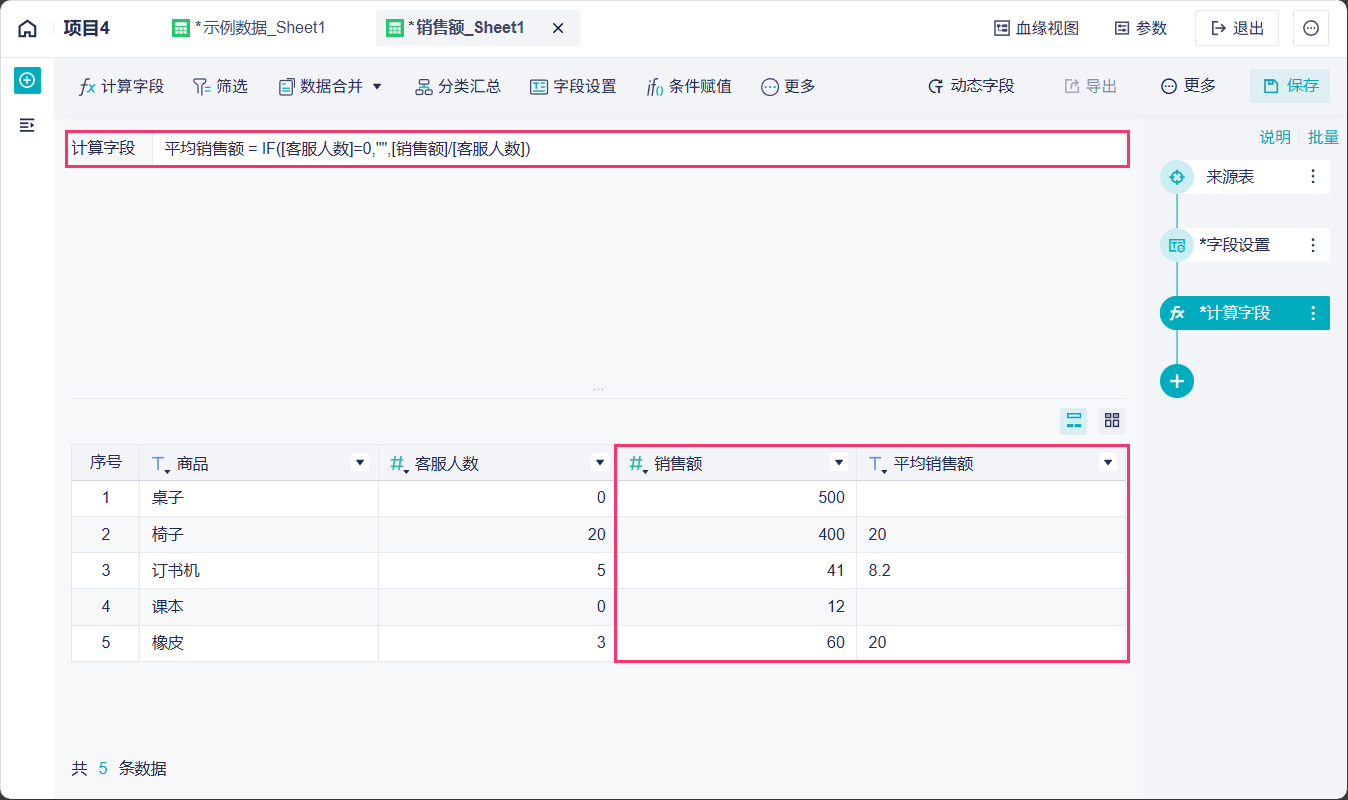Close the 销售额_Sheet1 tab
Viewport: 1348px width, 800px height.
click(x=558, y=28)
